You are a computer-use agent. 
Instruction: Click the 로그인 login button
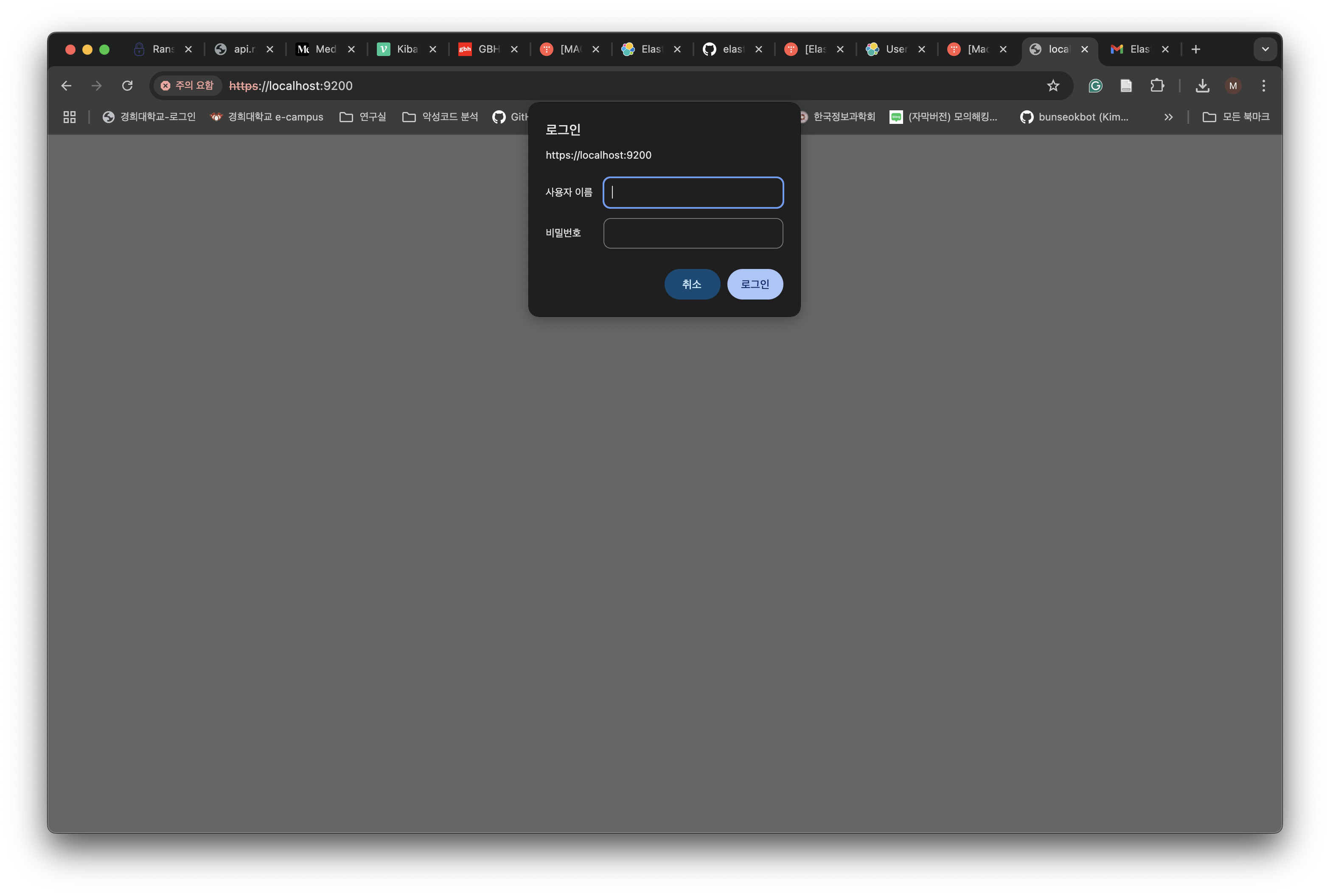click(x=755, y=284)
